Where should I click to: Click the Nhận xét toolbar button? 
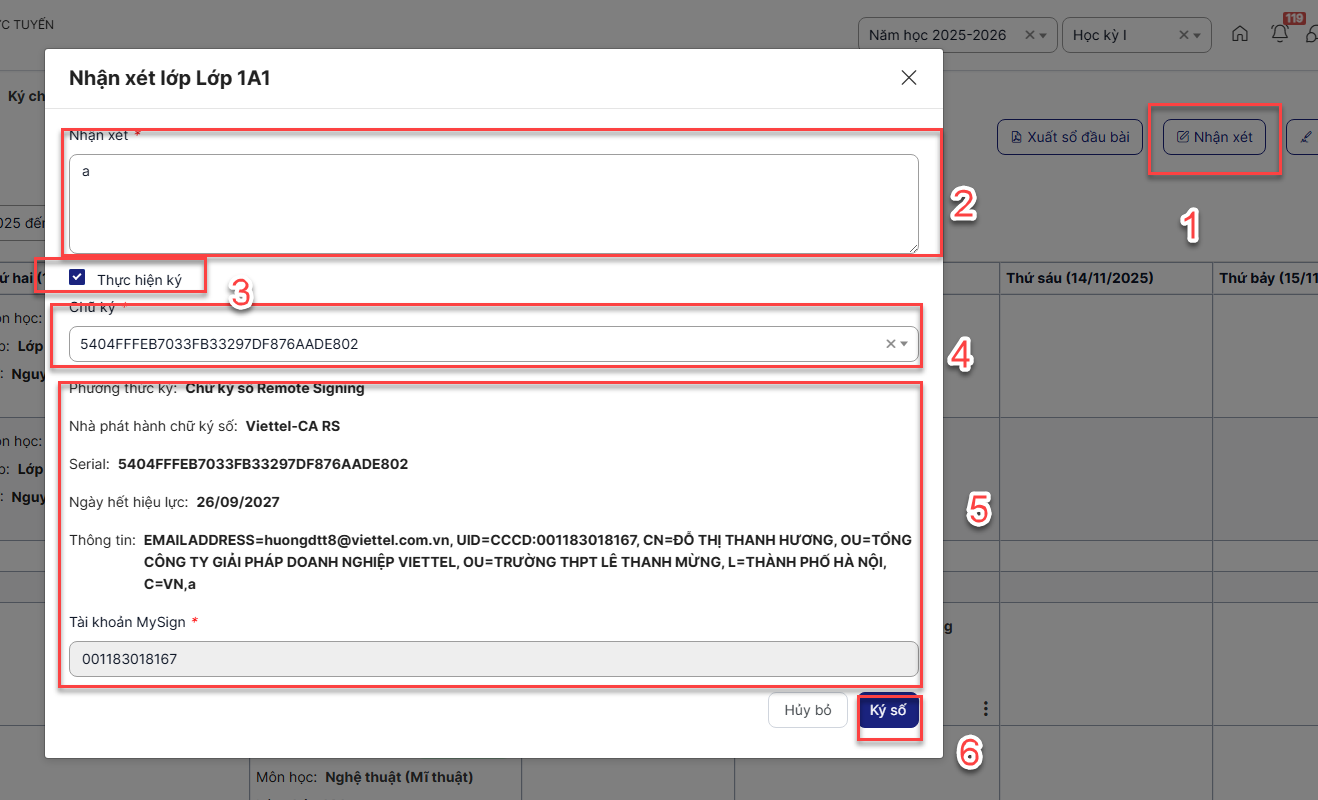tap(1214, 137)
